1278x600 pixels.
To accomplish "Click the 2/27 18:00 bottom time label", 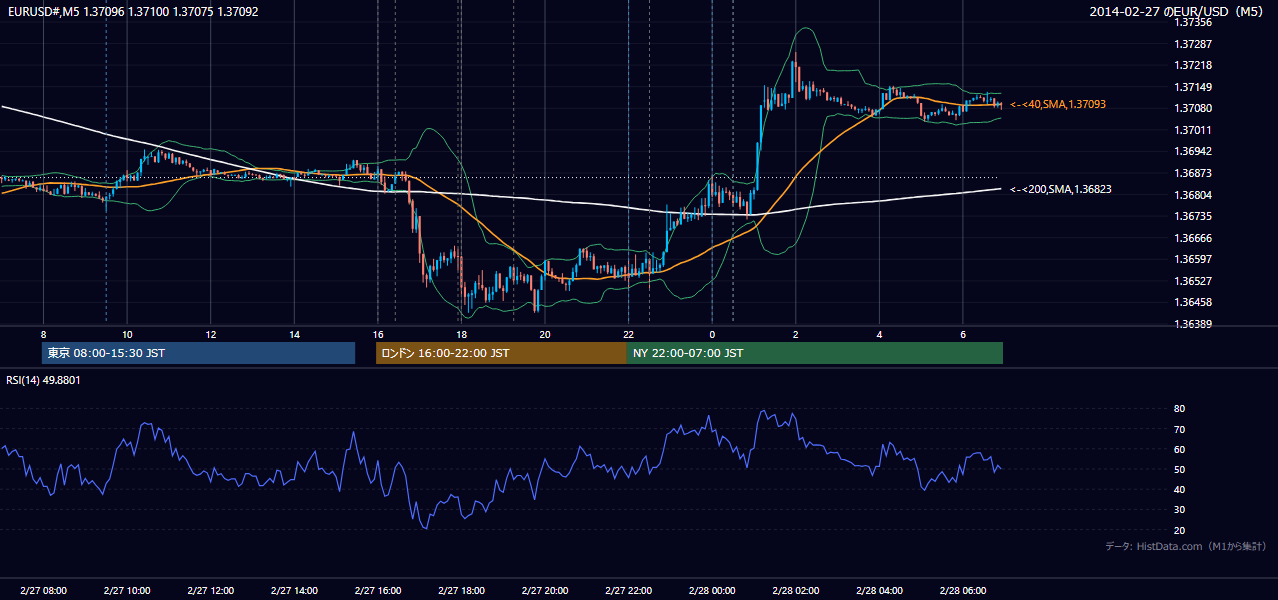I will click(461, 591).
